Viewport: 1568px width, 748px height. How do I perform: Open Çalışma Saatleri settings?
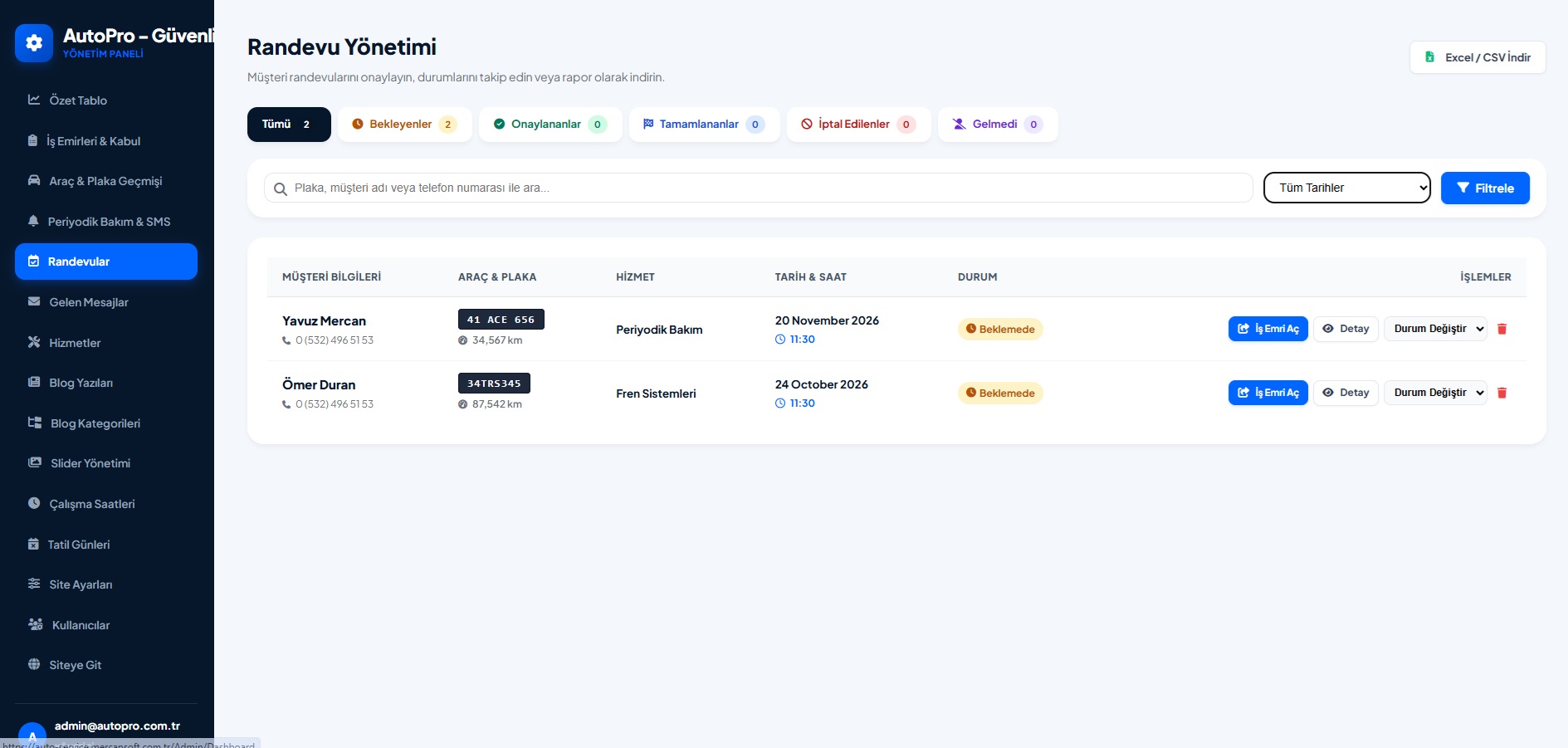106,504
